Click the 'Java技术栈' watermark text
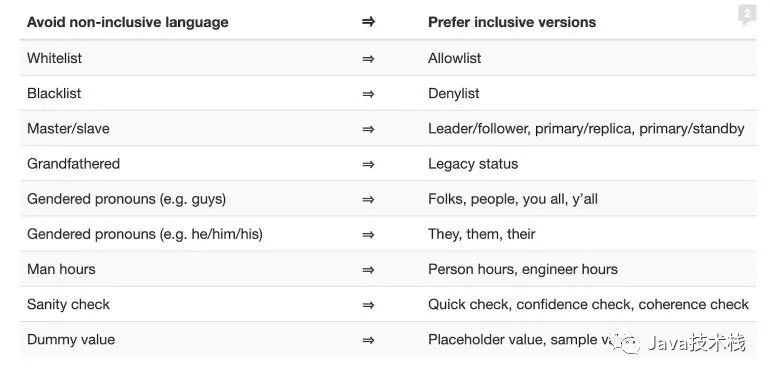770x376 pixels. [x=697, y=343]
